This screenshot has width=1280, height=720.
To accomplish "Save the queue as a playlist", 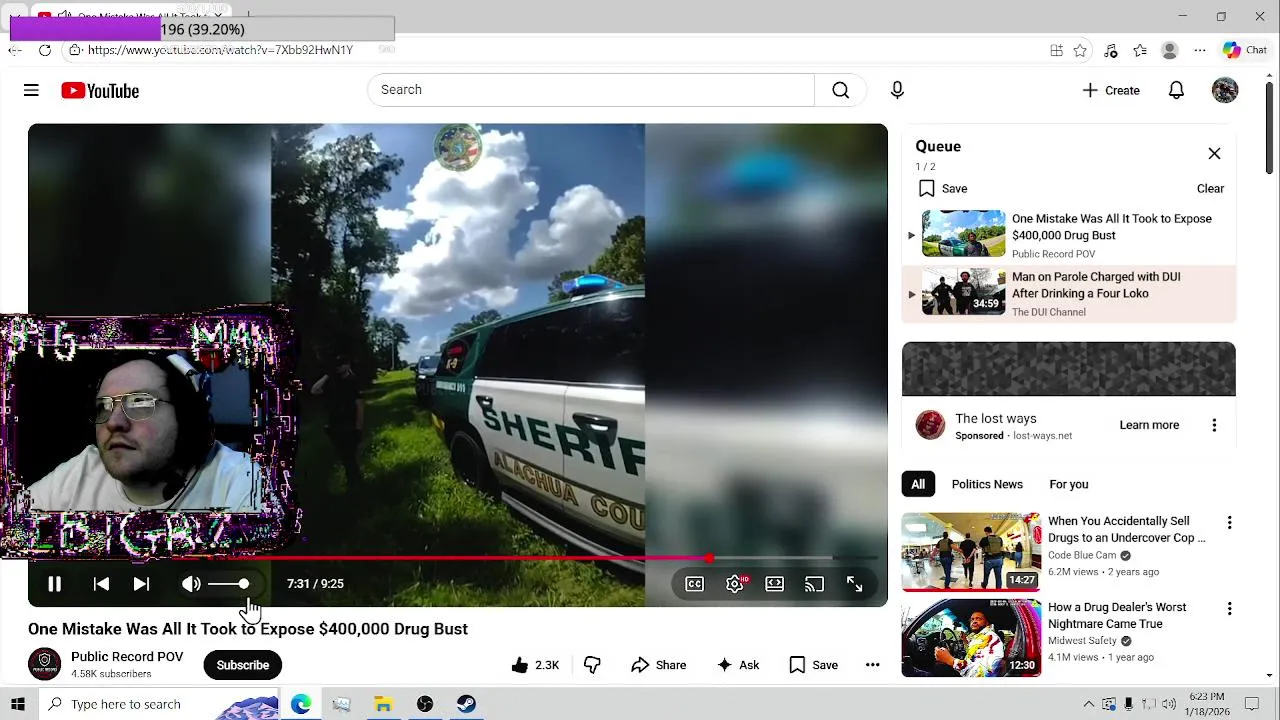I will [943, 188].
